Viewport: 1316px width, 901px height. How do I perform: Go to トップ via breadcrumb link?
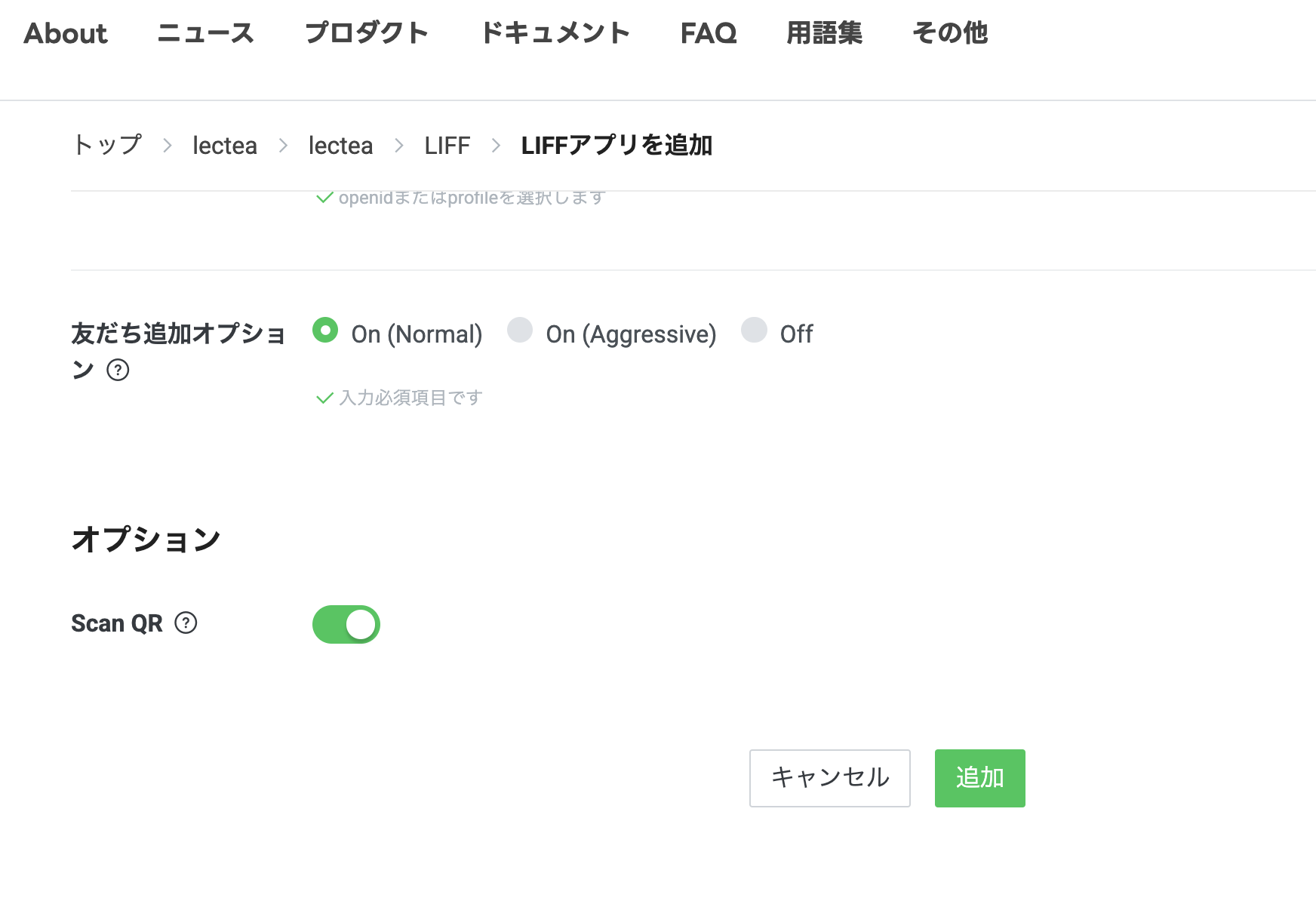[x=106, y=146]
